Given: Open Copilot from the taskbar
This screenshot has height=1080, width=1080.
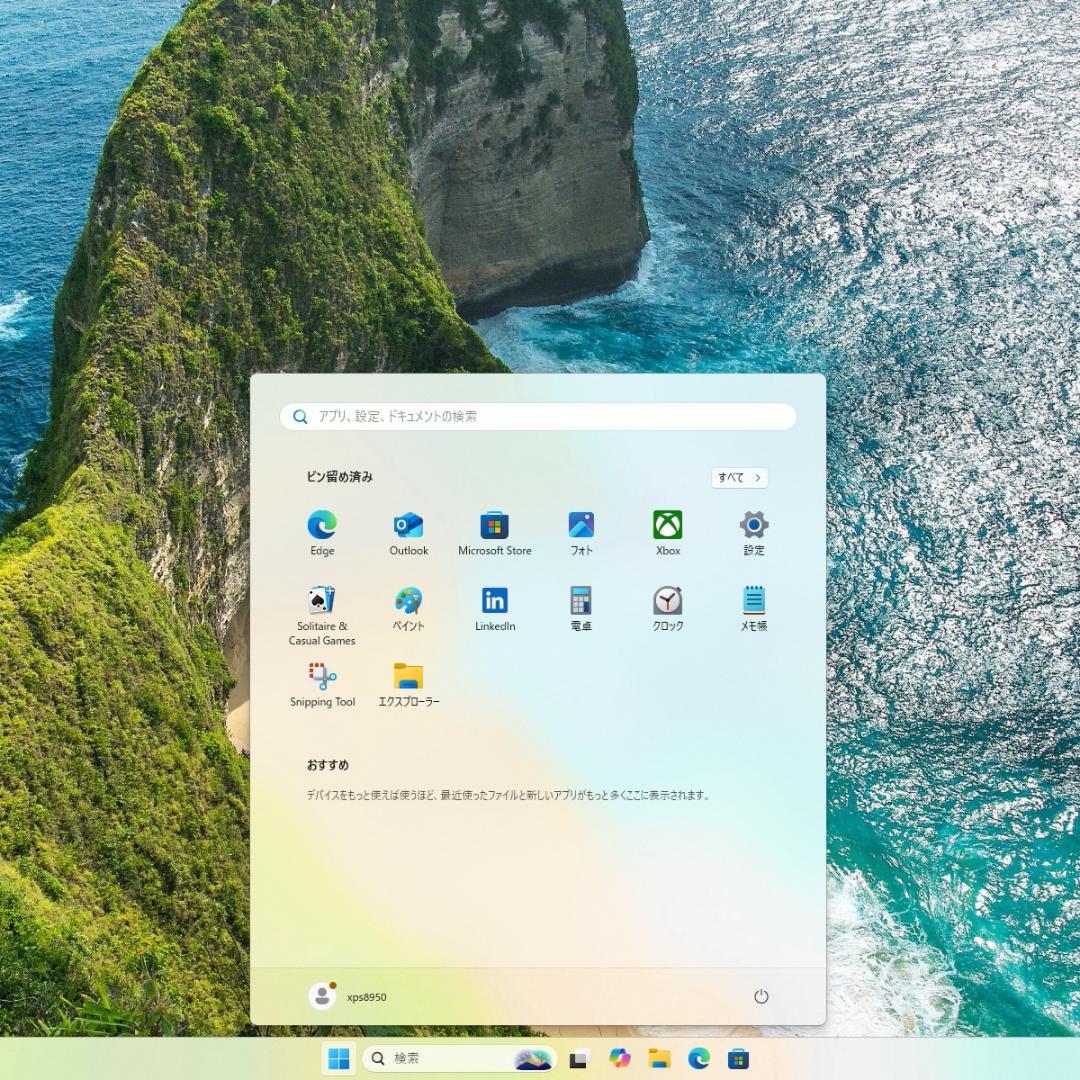Looking at the screenshot, I should pyautogui.click(x=619, y=1058).
